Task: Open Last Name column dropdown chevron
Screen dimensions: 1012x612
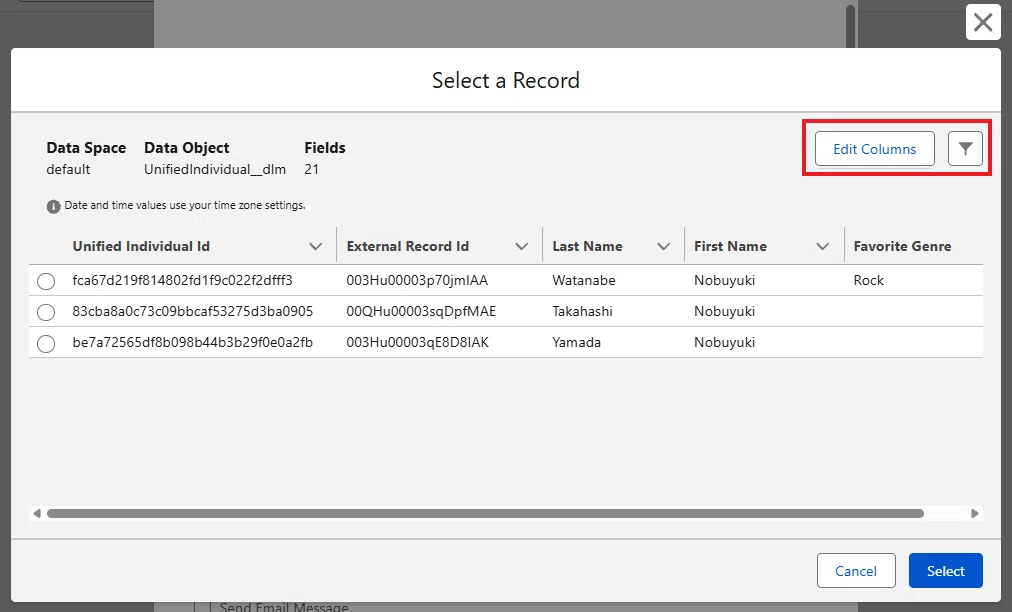Action: click(x=663, y=247)
